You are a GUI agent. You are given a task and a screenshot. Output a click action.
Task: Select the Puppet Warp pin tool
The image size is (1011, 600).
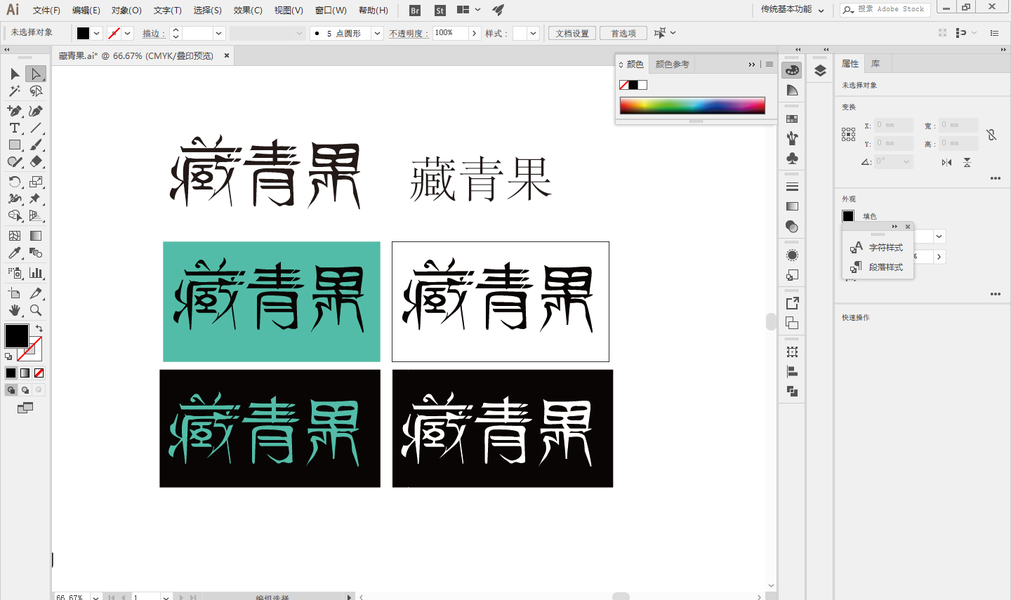tap(35, 198)
